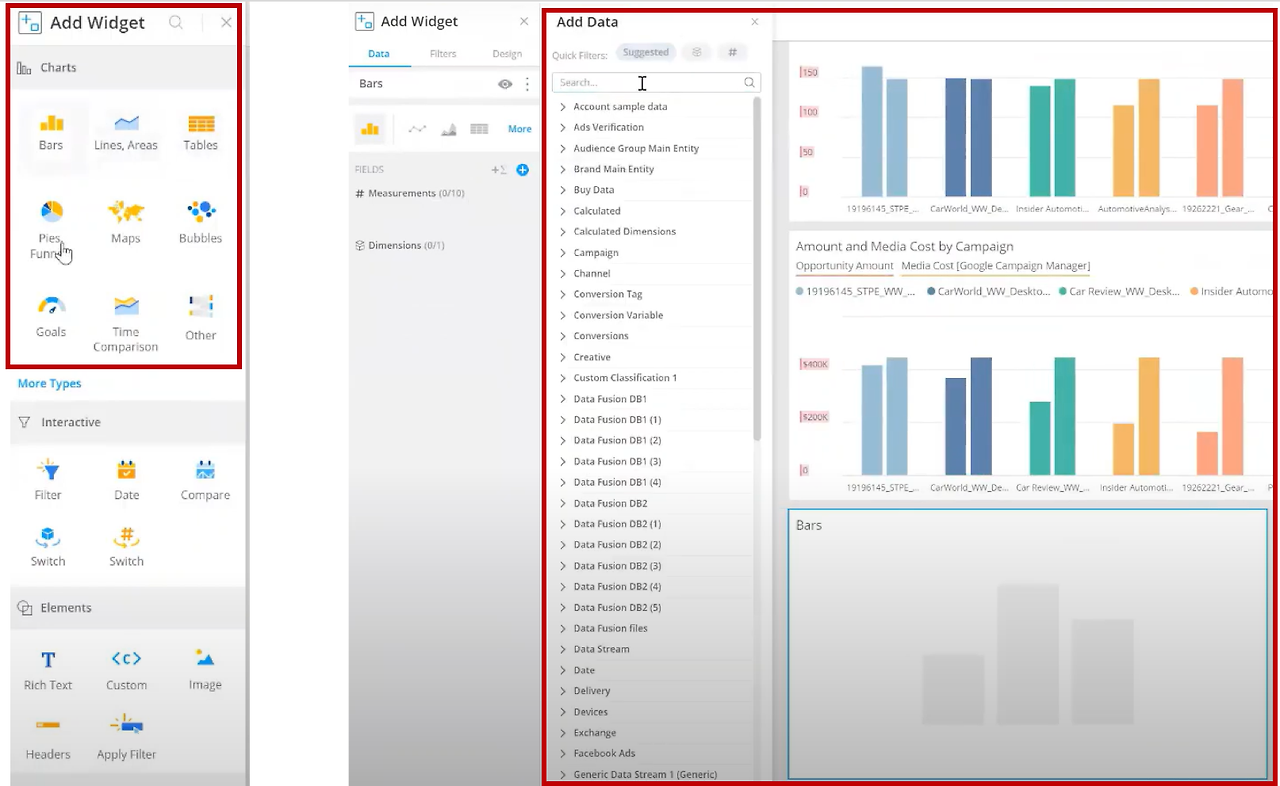Switch to the Filters tab
Viewport: 1280px width, 786px height.
pyautogui.click(x=443, y=54)
